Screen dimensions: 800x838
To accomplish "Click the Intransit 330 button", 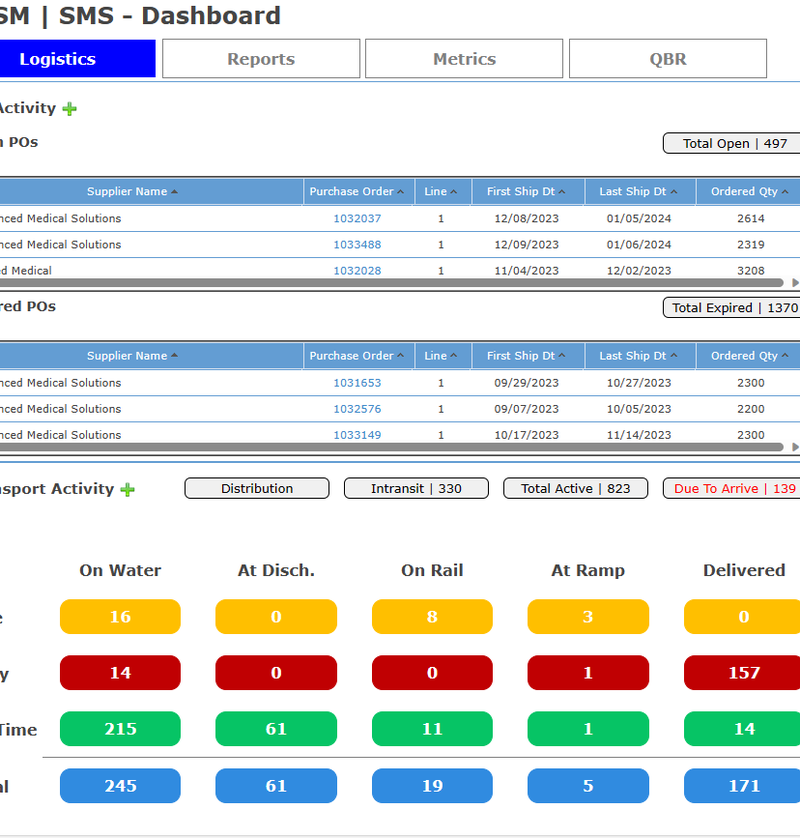I will [416, 489].
